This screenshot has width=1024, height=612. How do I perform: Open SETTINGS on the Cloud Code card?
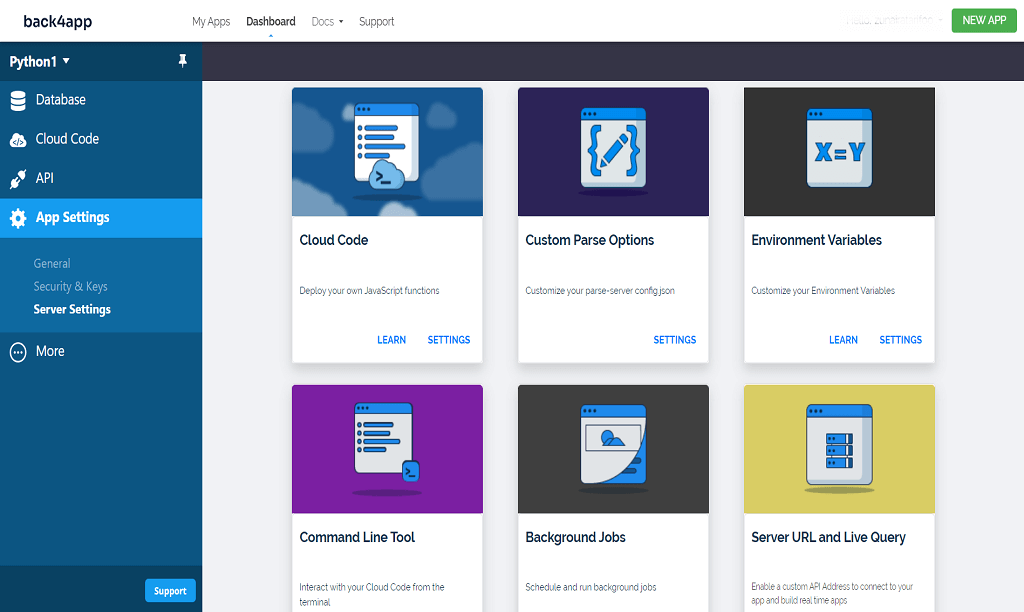449,340
